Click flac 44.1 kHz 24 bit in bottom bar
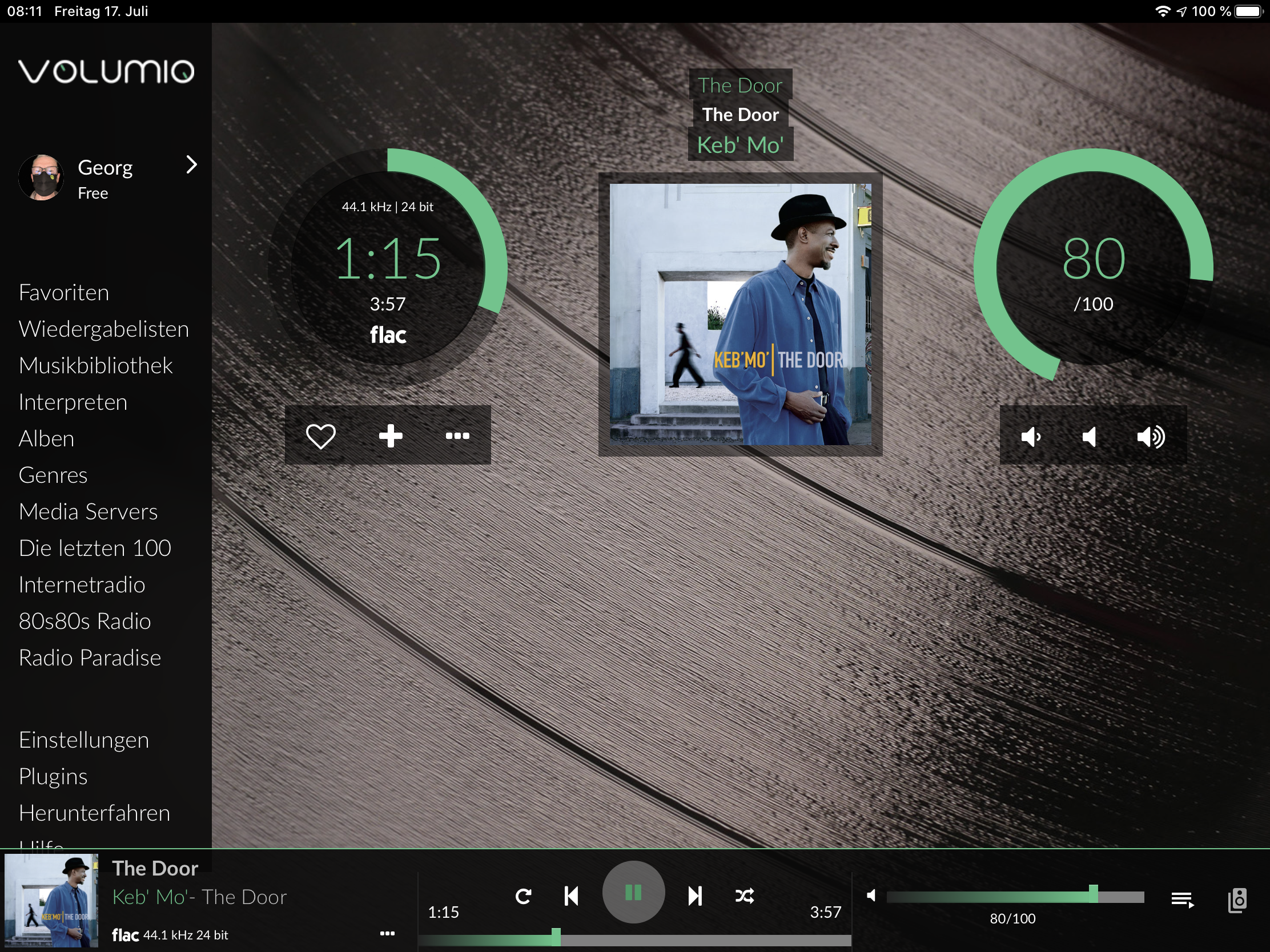 [x=170, y=935]
